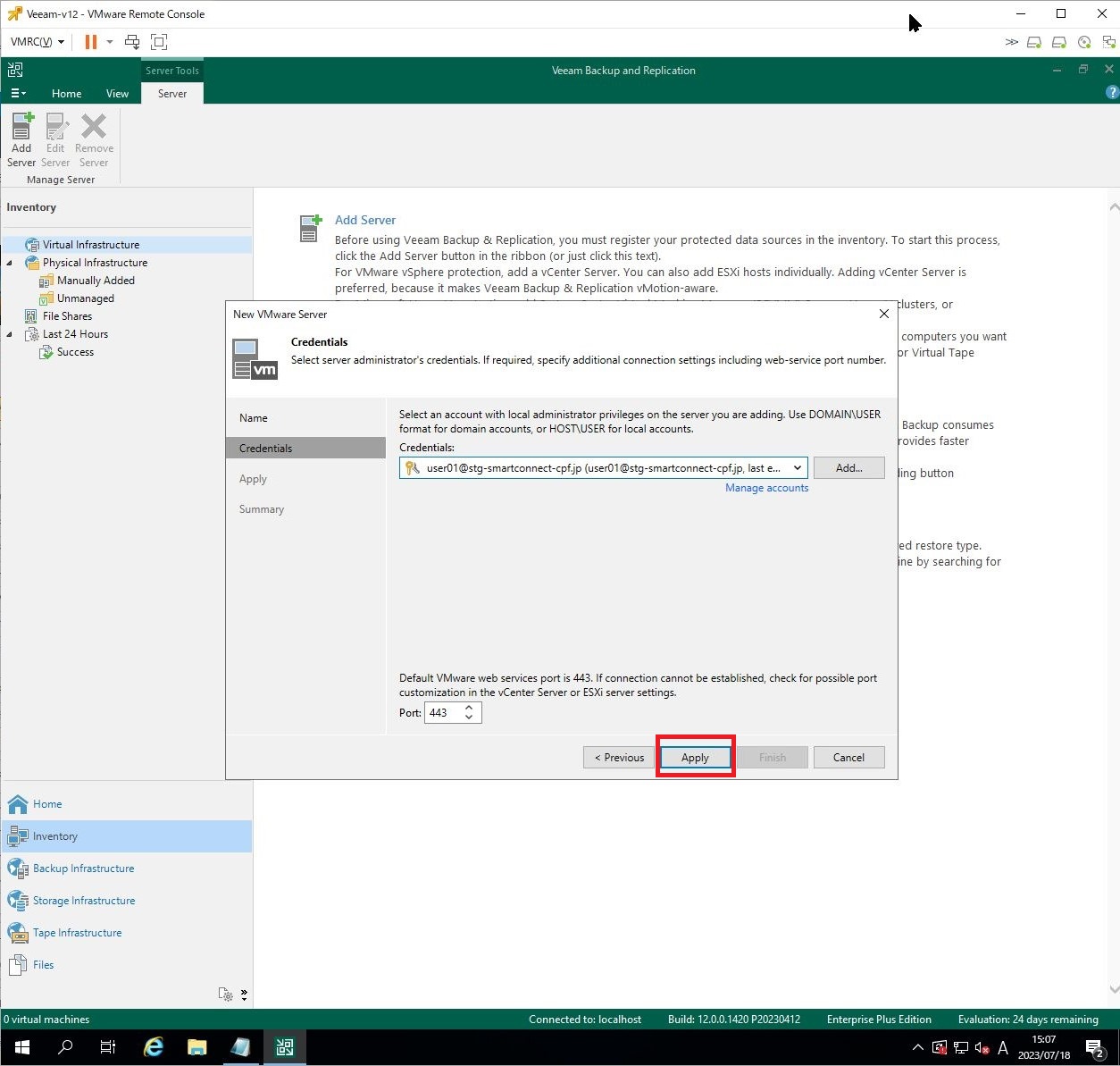
Task: Click the Backup Infrastructure navigation icon
Action: coord(18,869)
